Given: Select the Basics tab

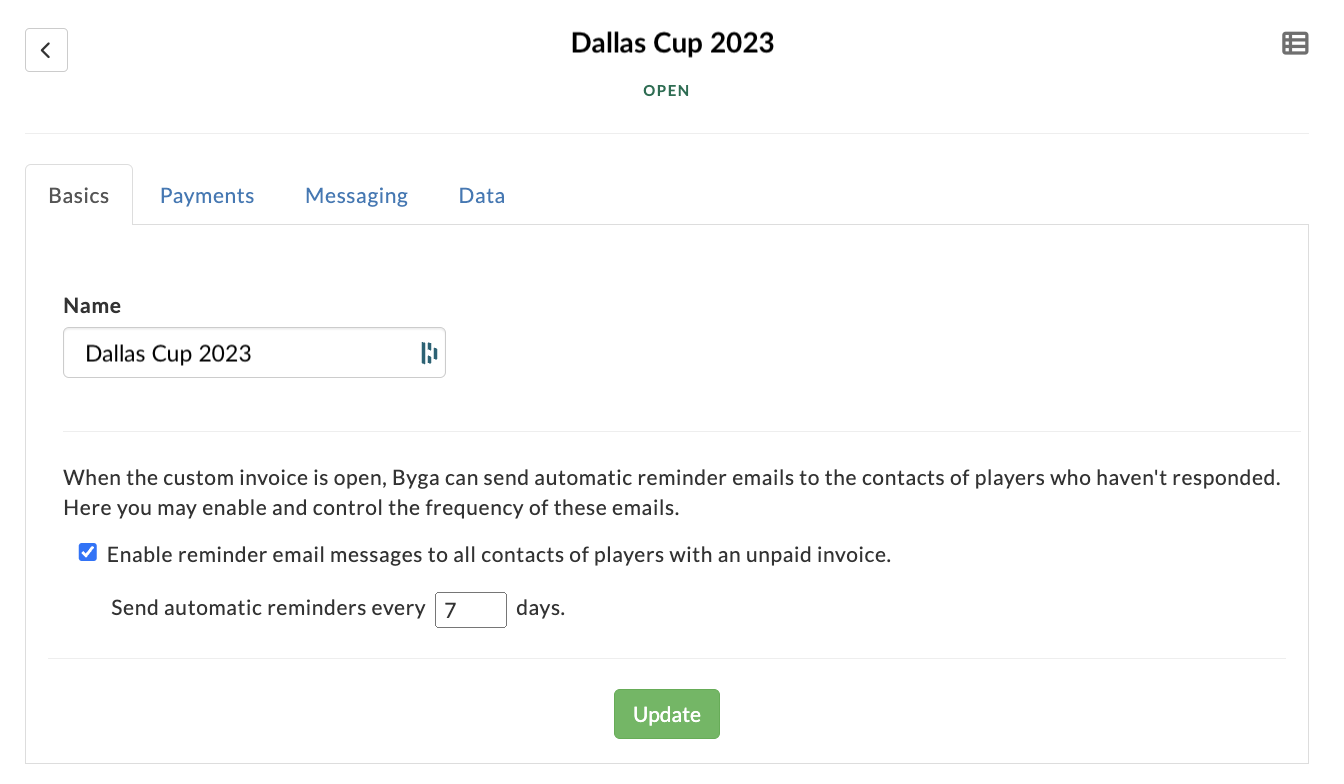Looking at the screenshot, I should (79, 196).
